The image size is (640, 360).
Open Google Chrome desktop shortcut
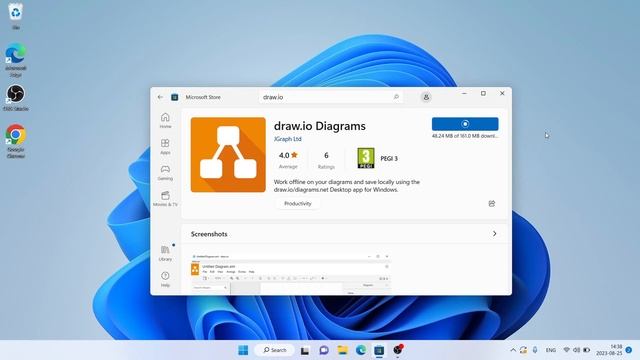16,141
